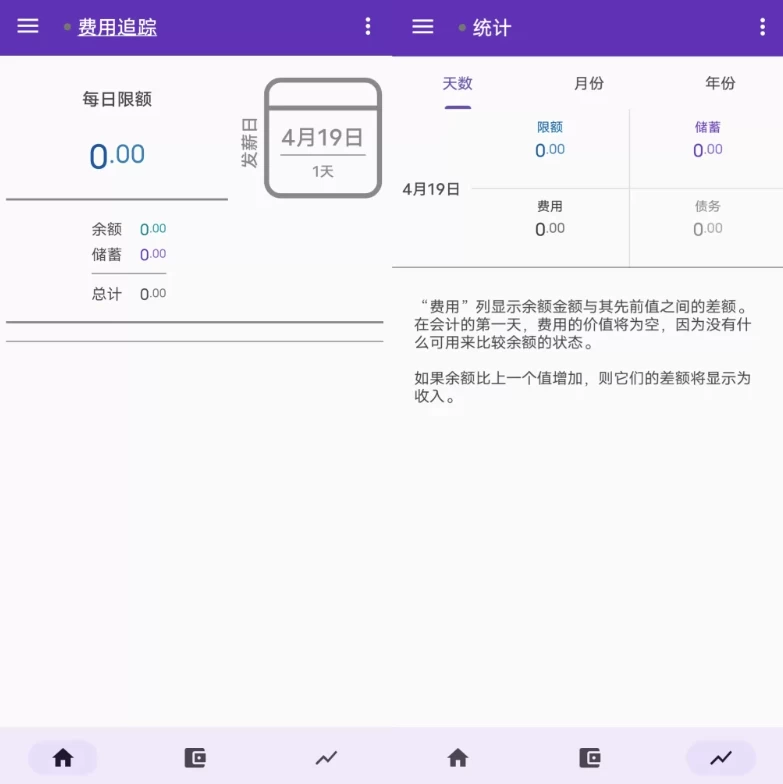The height and width of the screenshot is (784, 783).
Task: Tap the 债务 cell in statistics table
Action: click(x=707, y=218)
